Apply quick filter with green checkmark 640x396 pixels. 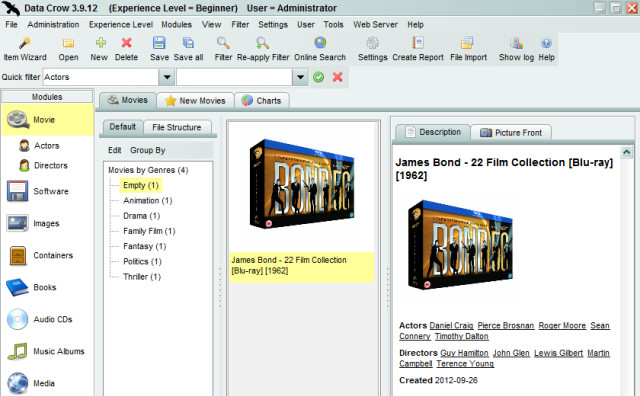(x=319, y=77)
